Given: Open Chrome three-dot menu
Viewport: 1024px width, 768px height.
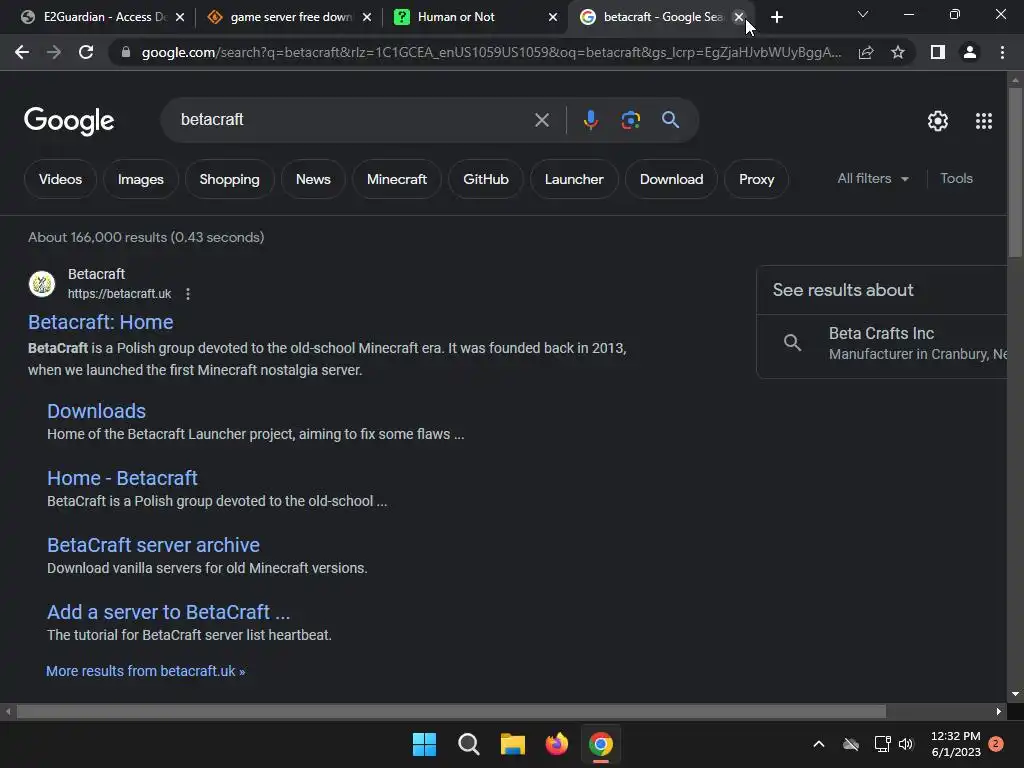Looking at the screenshot, I should click(x=1002, y=52).
